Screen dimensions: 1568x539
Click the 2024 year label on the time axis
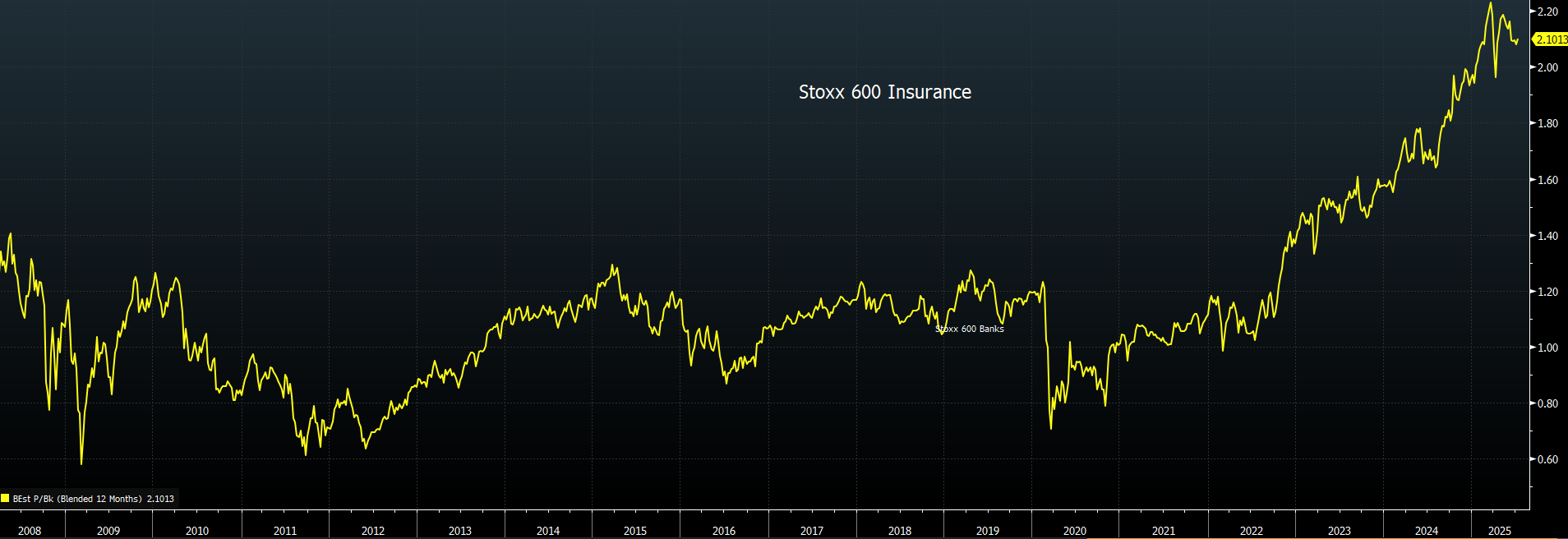coord(1427,531)
